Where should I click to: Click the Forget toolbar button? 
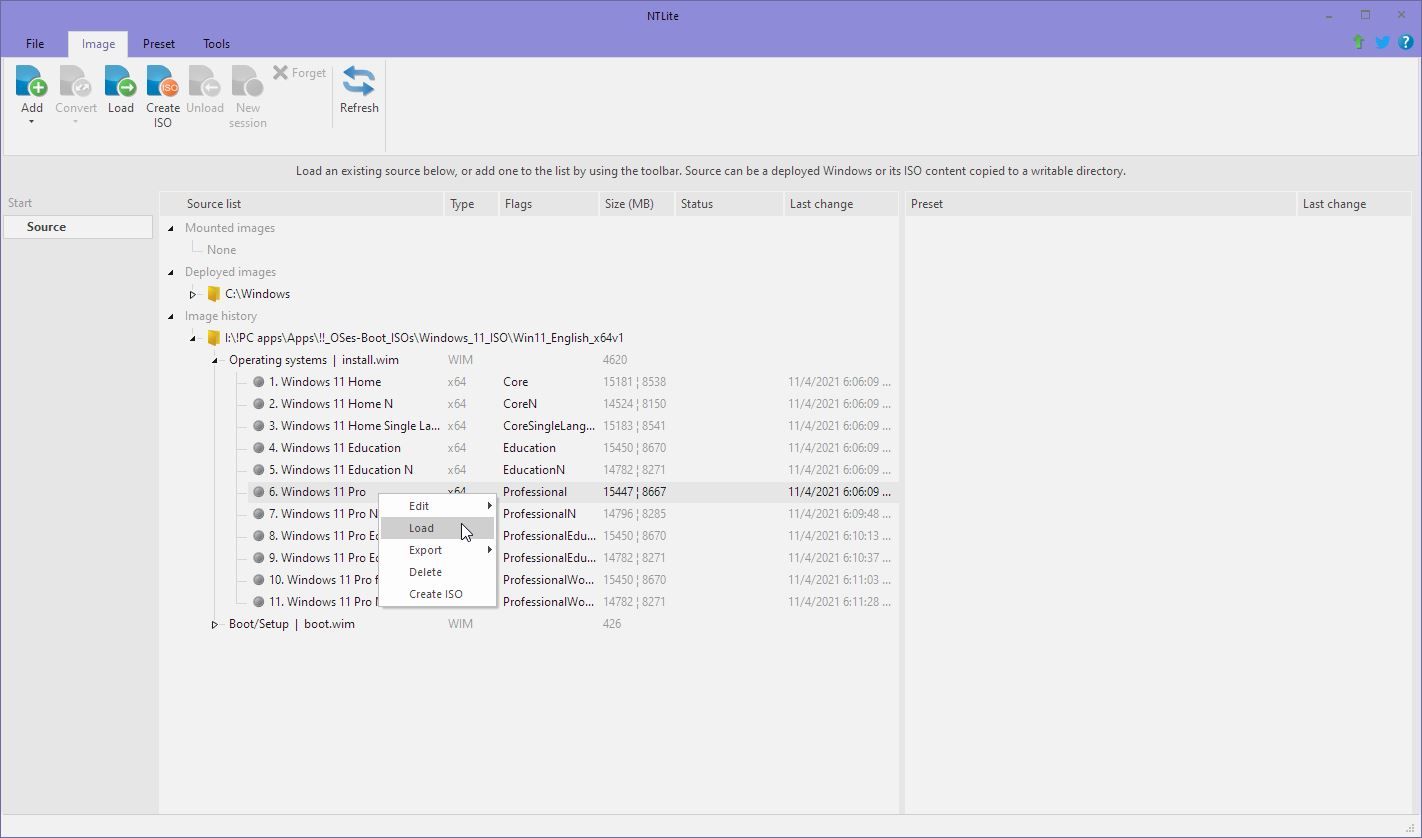(299, 73)
